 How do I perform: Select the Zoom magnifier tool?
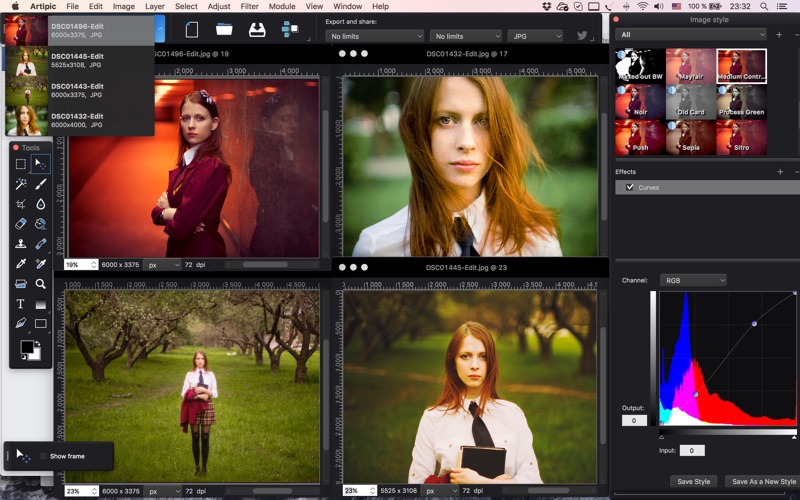pyautogui.click(x=41, y=284)
